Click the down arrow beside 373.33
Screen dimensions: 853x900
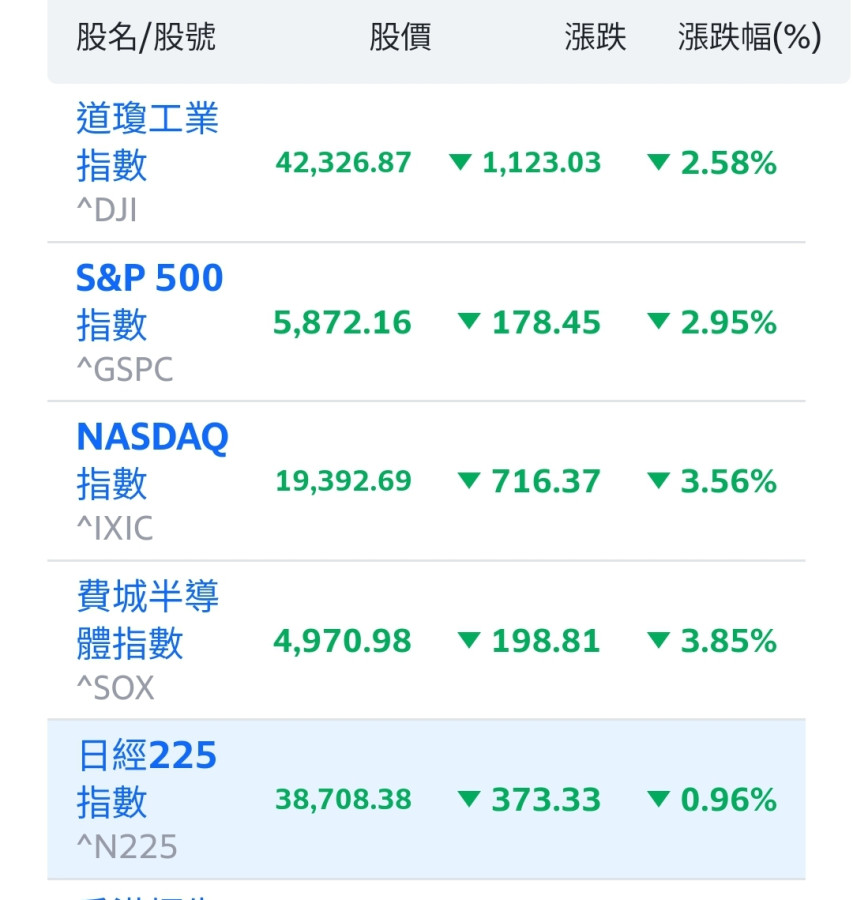pos(469,799)
